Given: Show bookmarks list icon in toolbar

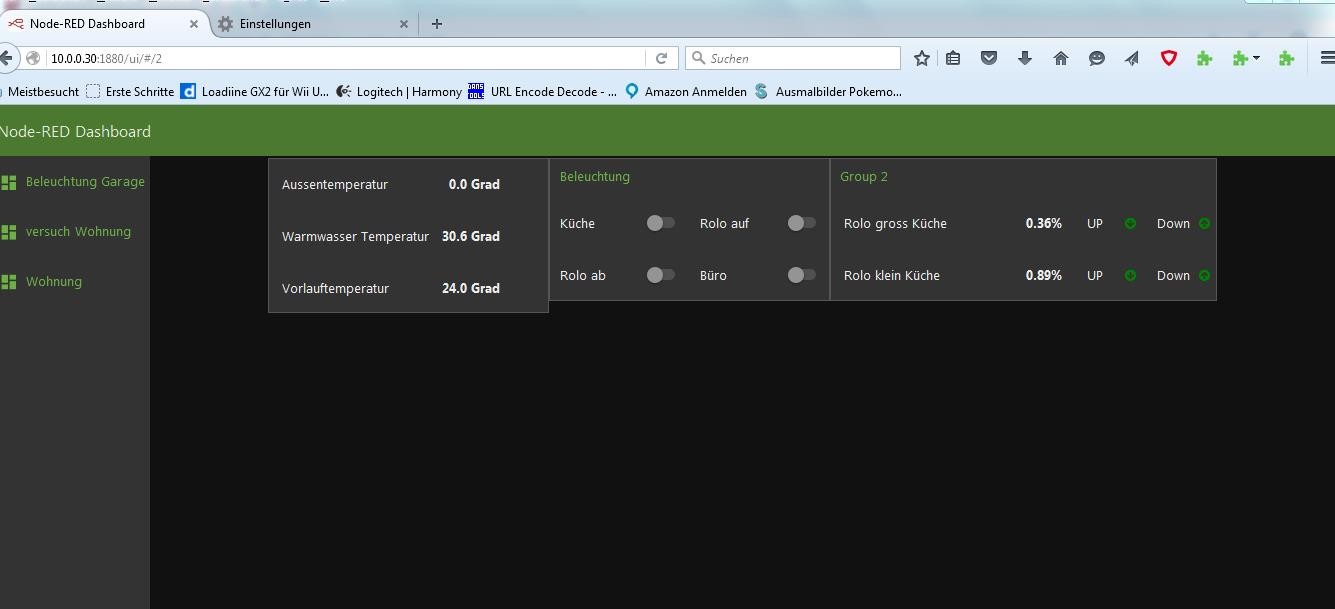Looking at the screenshot, I should point(953,58).
